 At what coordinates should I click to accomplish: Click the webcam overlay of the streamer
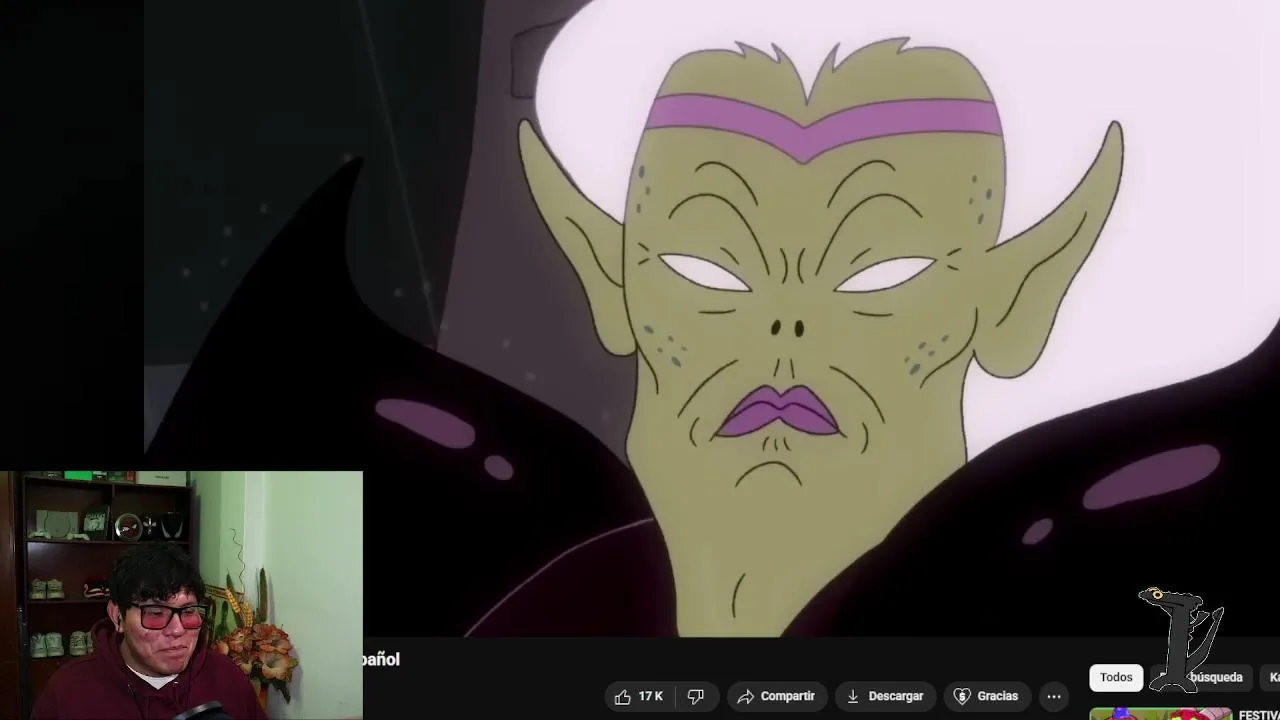pos(181,595)
